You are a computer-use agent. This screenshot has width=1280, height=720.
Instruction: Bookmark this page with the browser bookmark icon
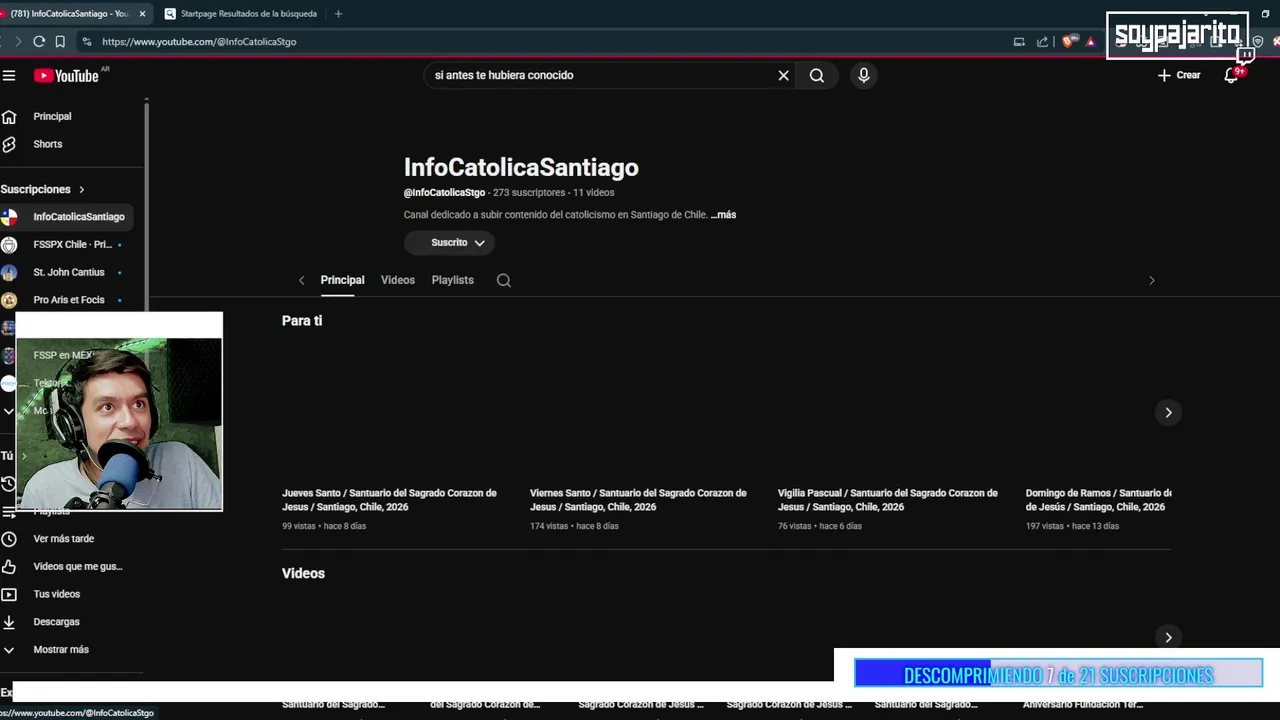pos(60,41)
